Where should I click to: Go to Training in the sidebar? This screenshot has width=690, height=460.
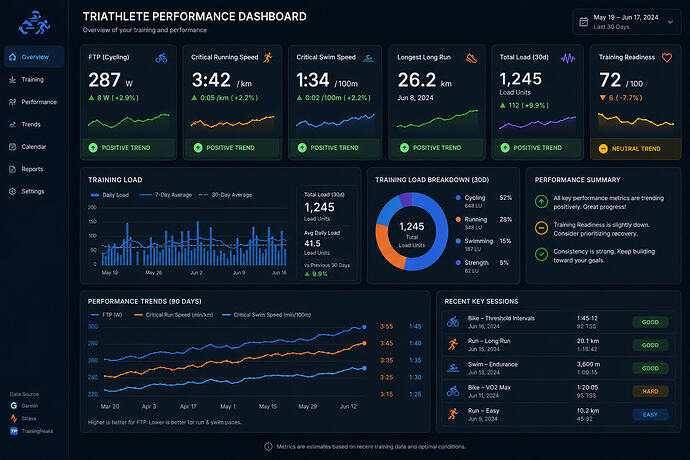[x=34, y=80]
